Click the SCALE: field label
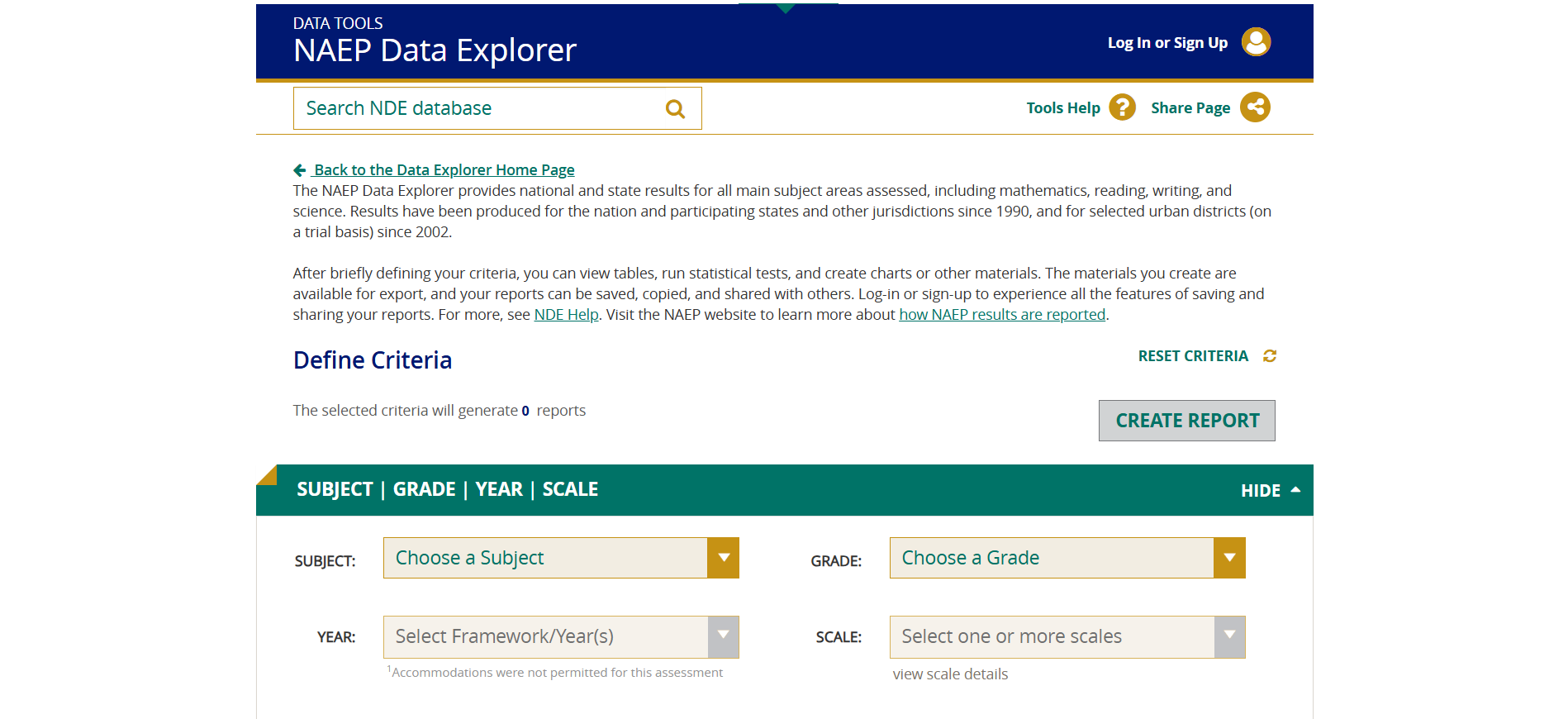This screenshot has width=1568, height=719. 839,637
